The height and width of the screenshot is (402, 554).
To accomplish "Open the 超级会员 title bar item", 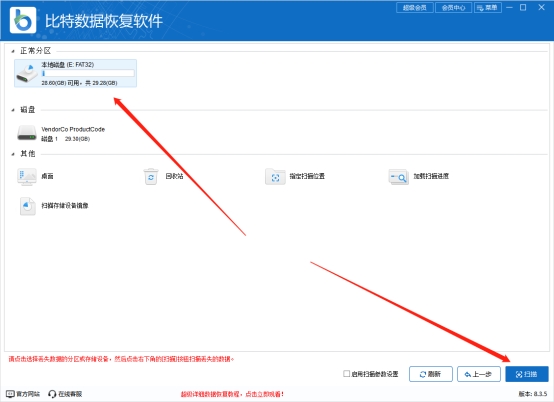I will coord(415,7).
